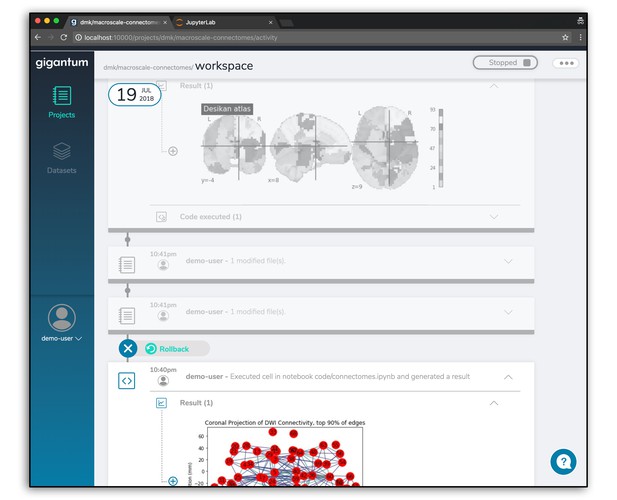Close the dmk/macroscale-connectomes browser tab
Image resolution: width=617 pixels, height=500 pixels.
click(x=165, y=22)
